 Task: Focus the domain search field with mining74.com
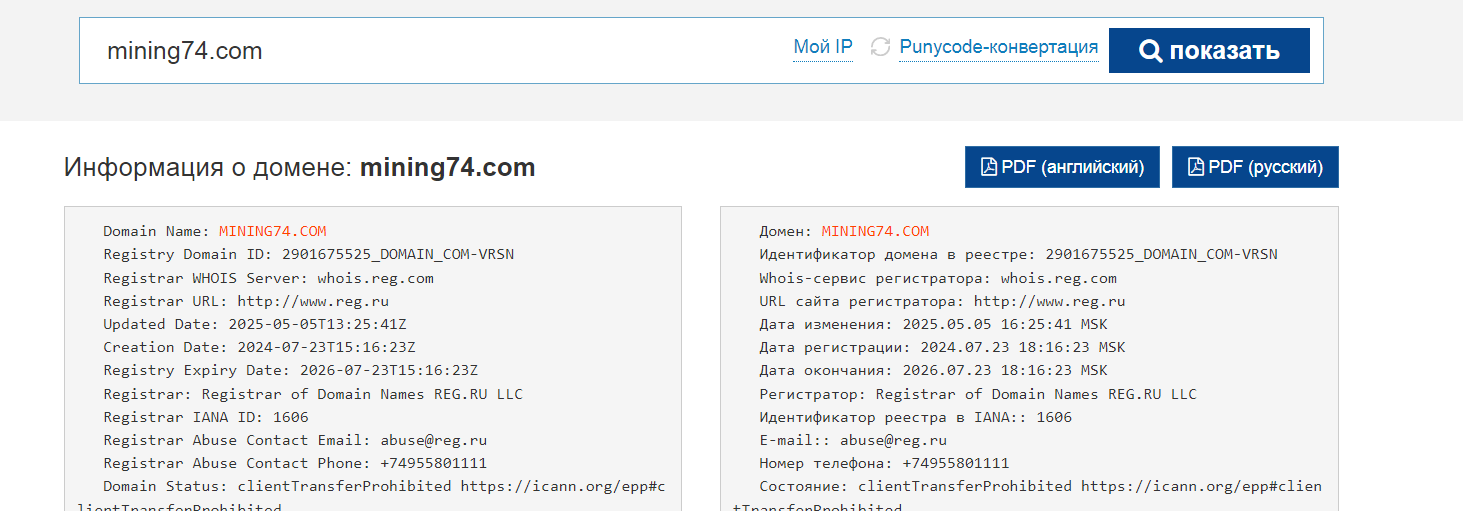coord(430,51)
